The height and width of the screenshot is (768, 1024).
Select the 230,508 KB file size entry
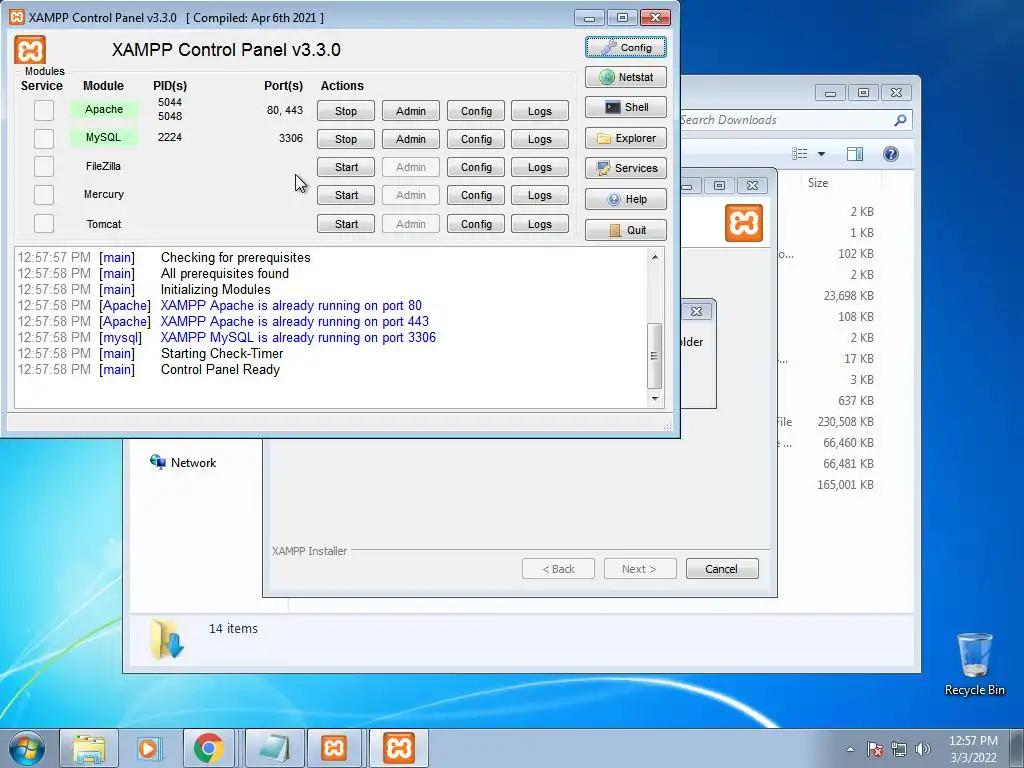845,422
